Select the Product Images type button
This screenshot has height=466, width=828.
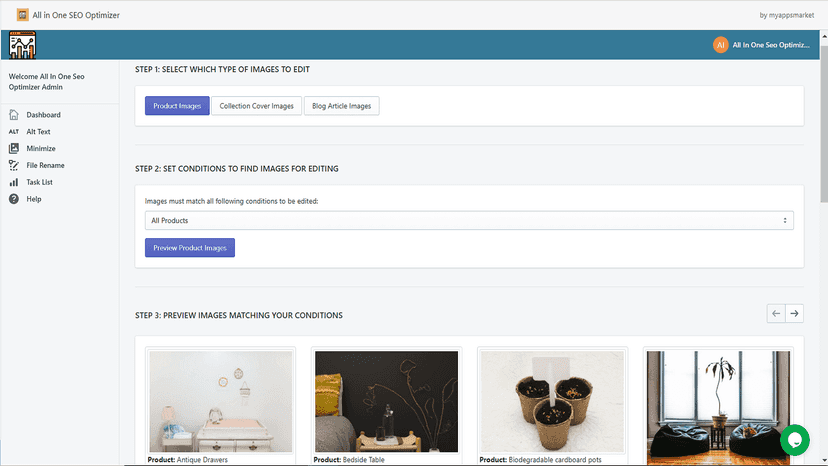pos(177,106)
